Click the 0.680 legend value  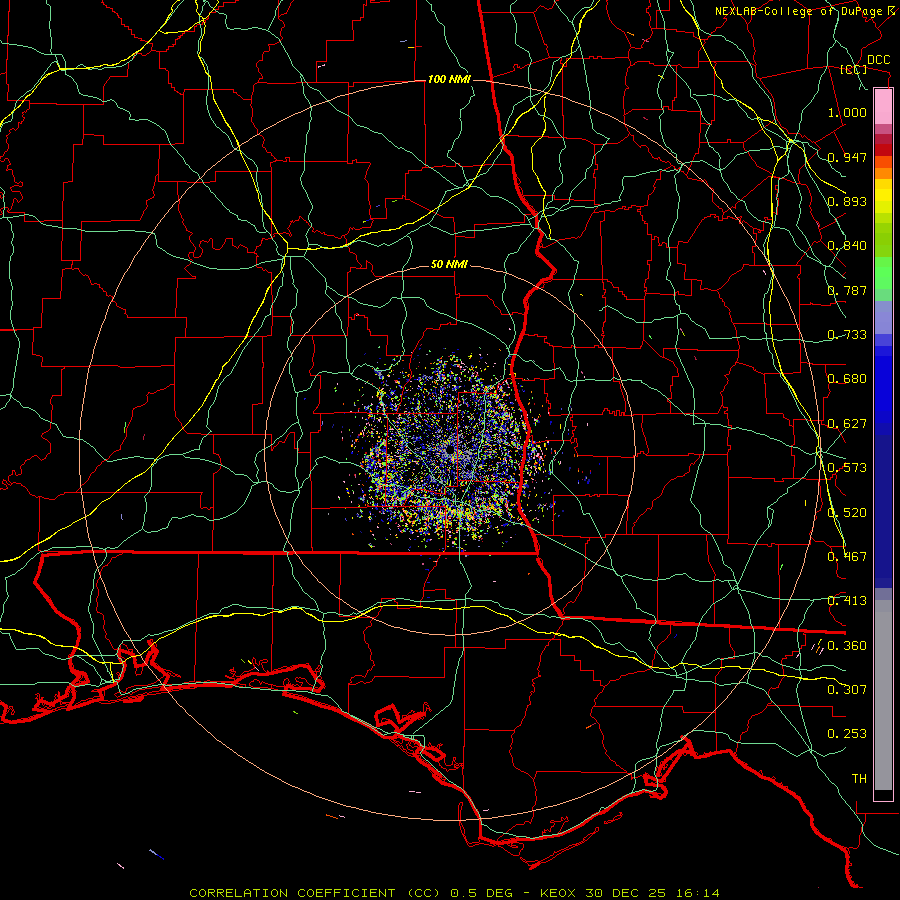tap(847, 379)
